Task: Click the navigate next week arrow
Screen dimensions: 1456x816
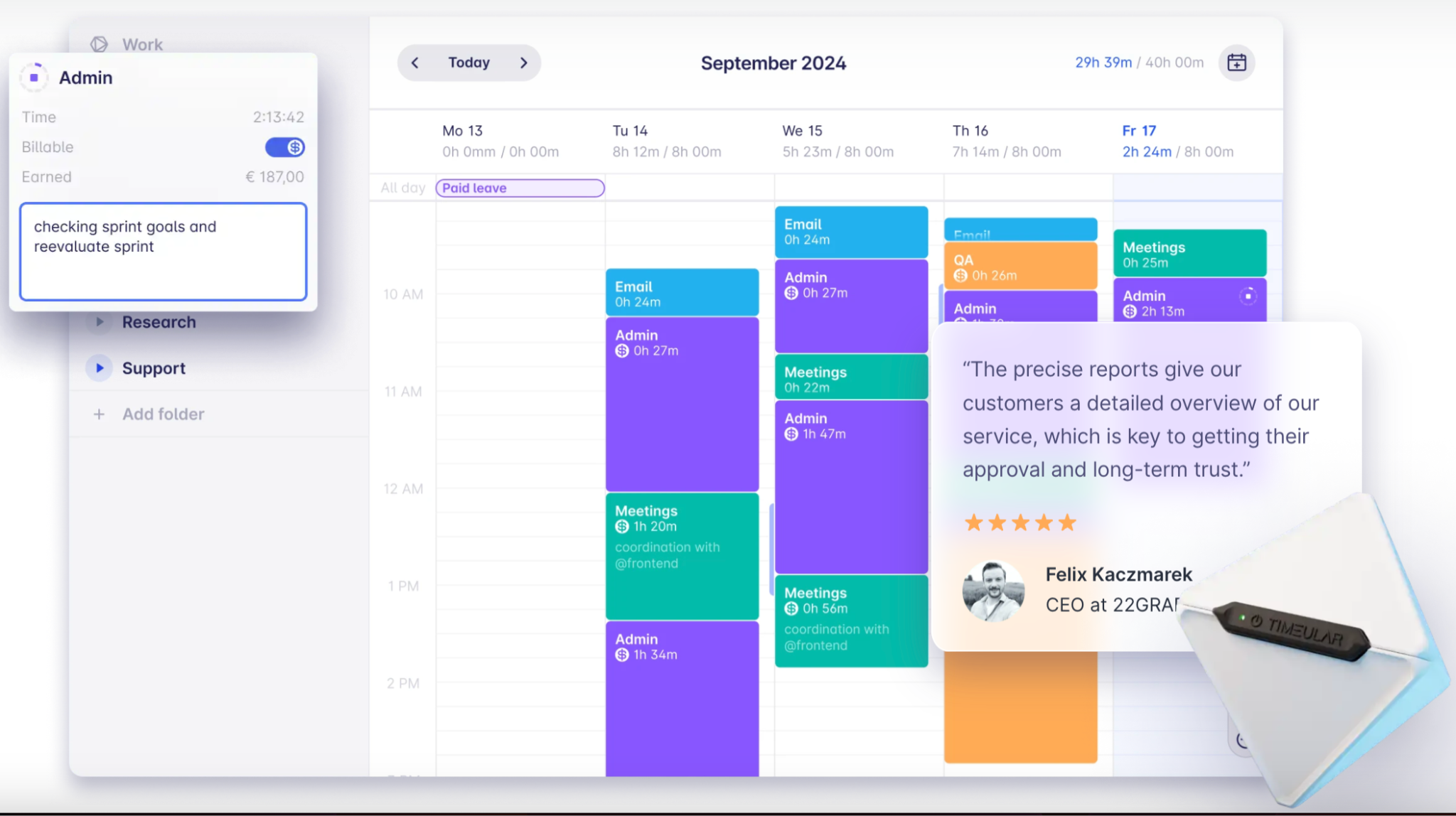Action: pos(523,62)
